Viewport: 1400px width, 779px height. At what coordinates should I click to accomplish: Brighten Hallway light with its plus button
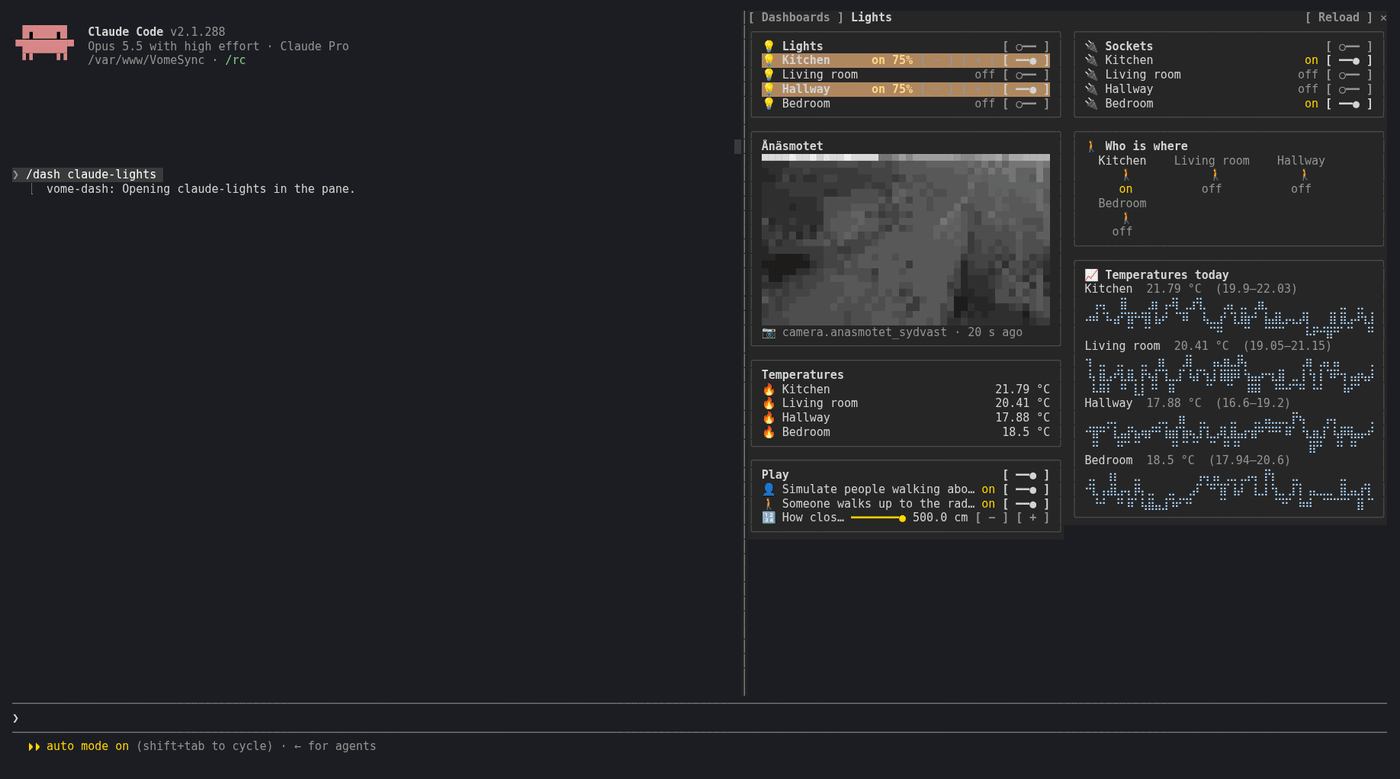(978, 89)
